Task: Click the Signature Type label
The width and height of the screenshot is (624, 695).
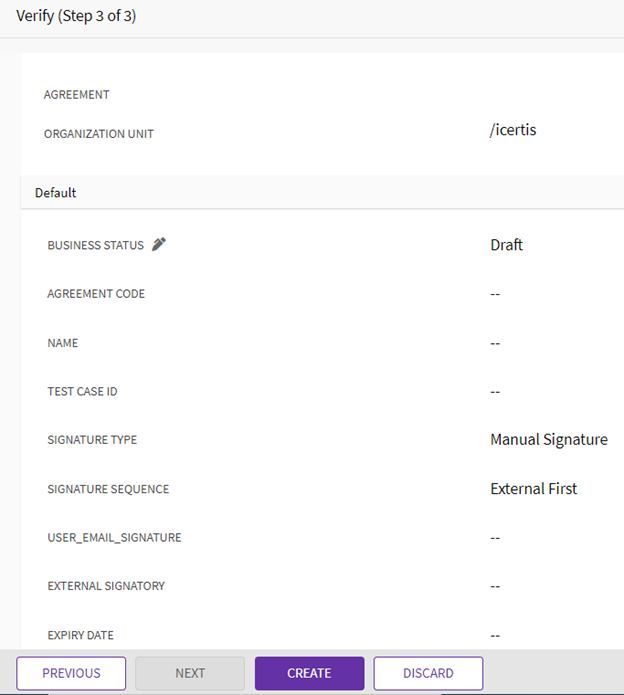Action: (x=92, y=440)
